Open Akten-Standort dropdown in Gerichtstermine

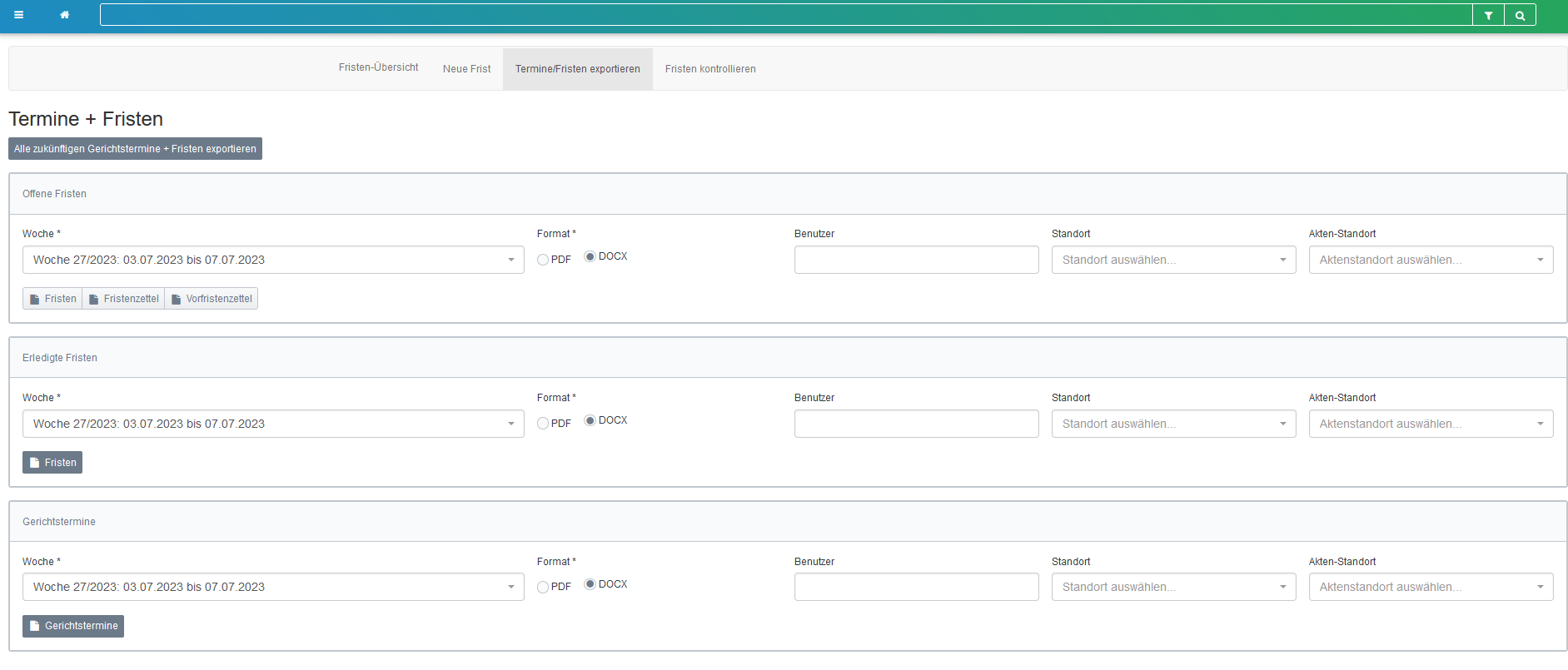point(1431,587)
